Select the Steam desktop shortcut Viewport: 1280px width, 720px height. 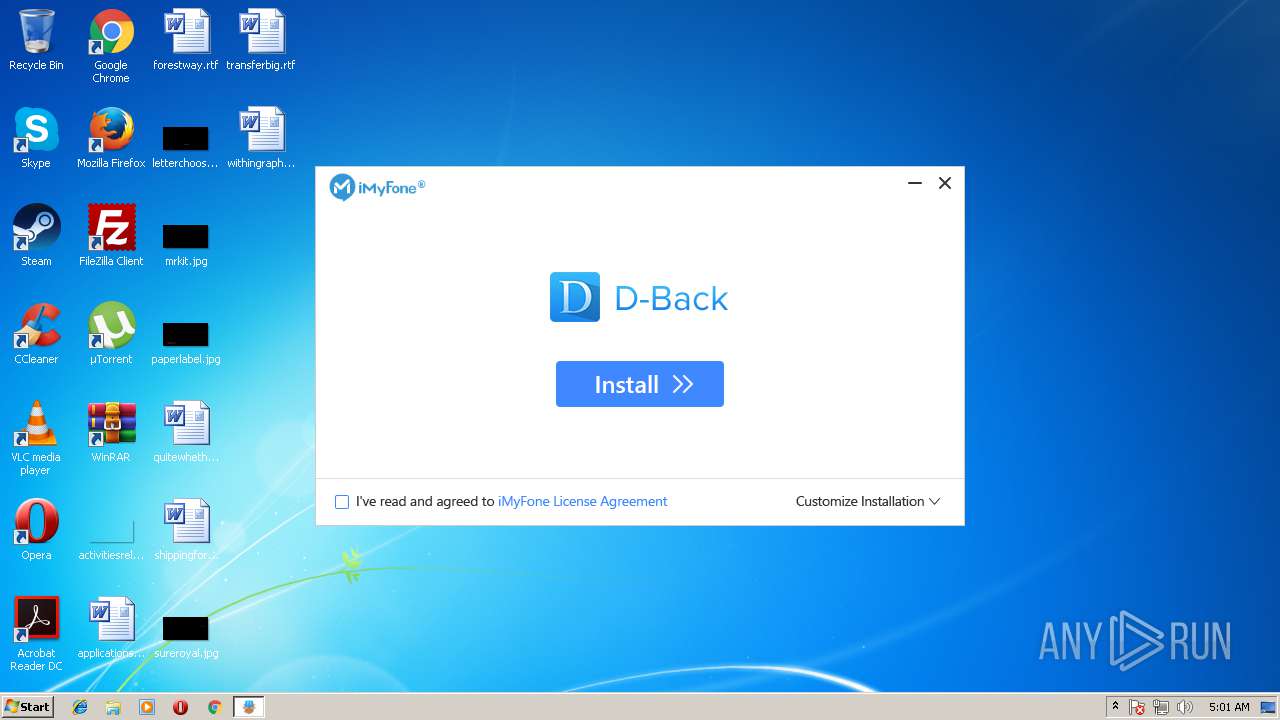[x=36, y=236]
